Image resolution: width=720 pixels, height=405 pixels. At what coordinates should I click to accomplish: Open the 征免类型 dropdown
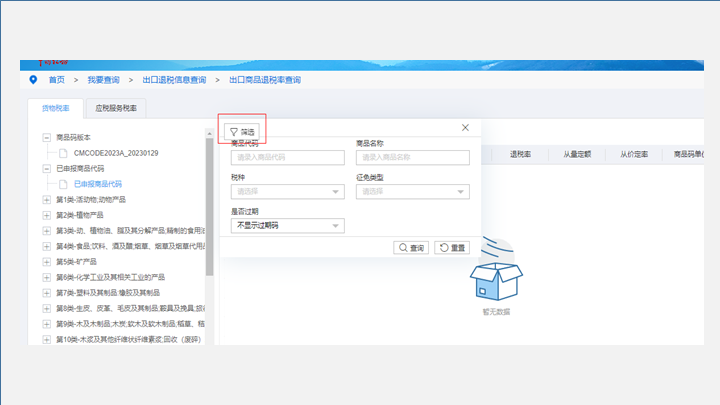412,191
